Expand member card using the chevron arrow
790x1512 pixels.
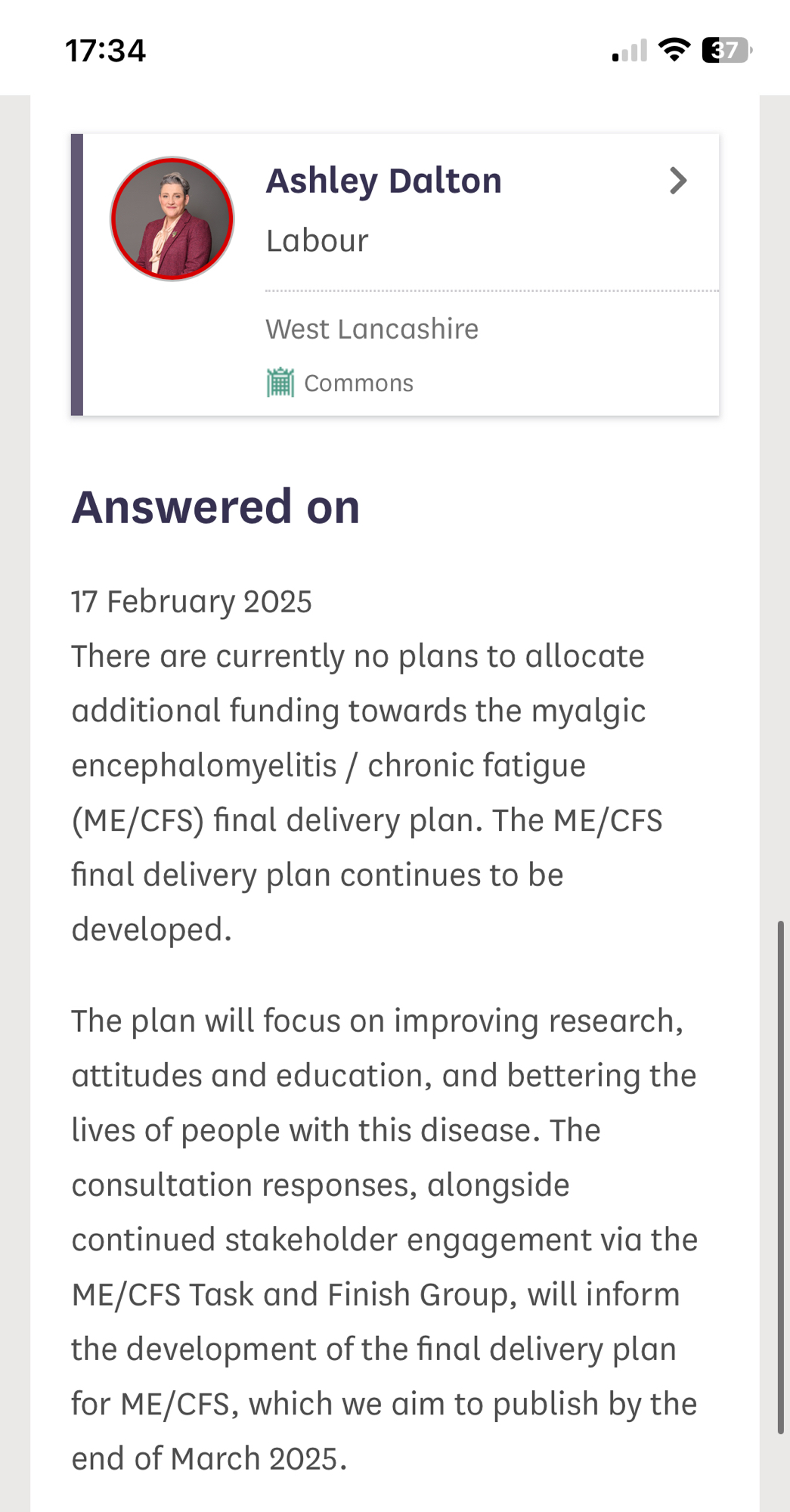coord(678,181)
